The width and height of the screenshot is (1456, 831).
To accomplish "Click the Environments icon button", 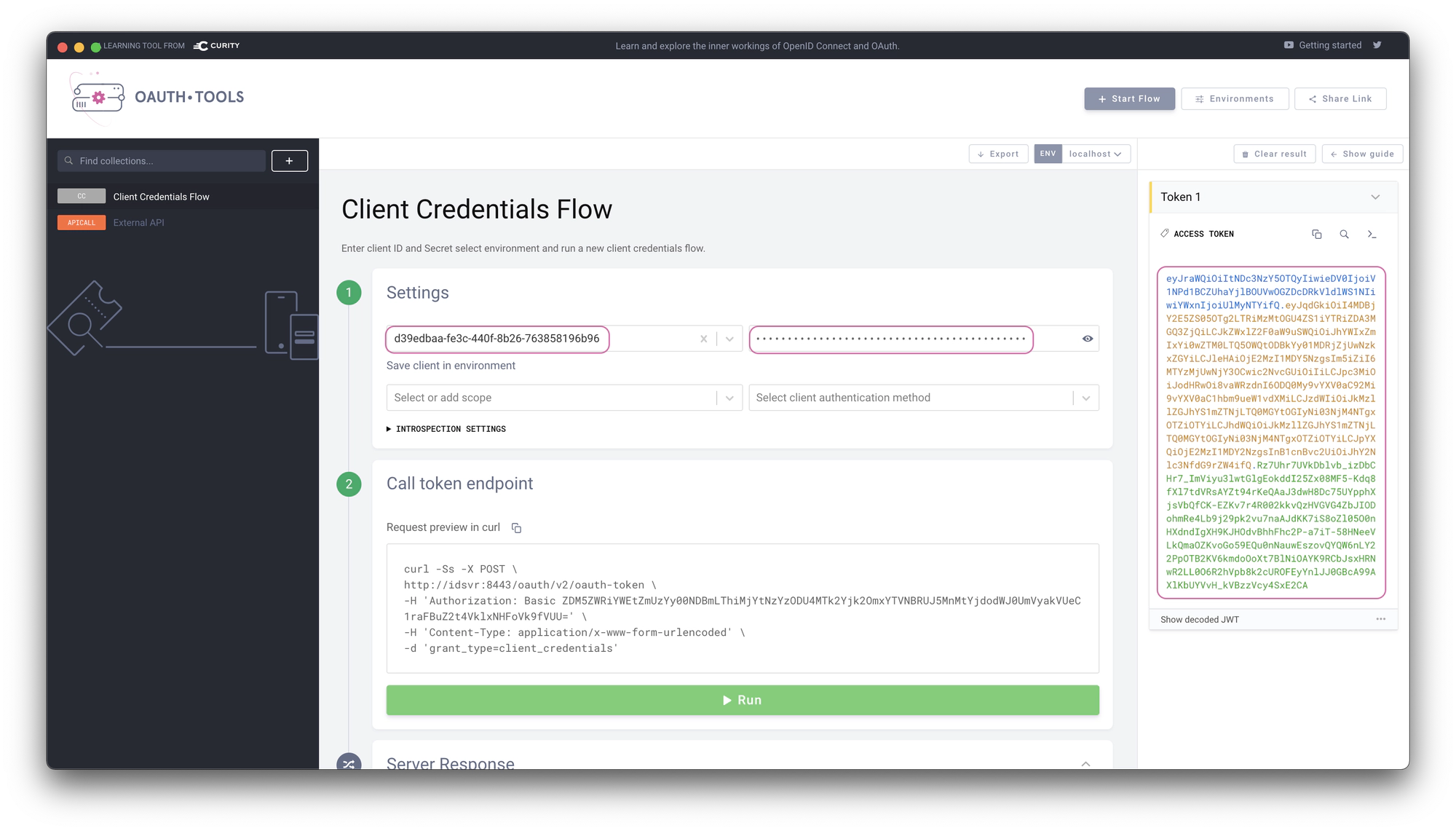I will (x=1235, y=98).
